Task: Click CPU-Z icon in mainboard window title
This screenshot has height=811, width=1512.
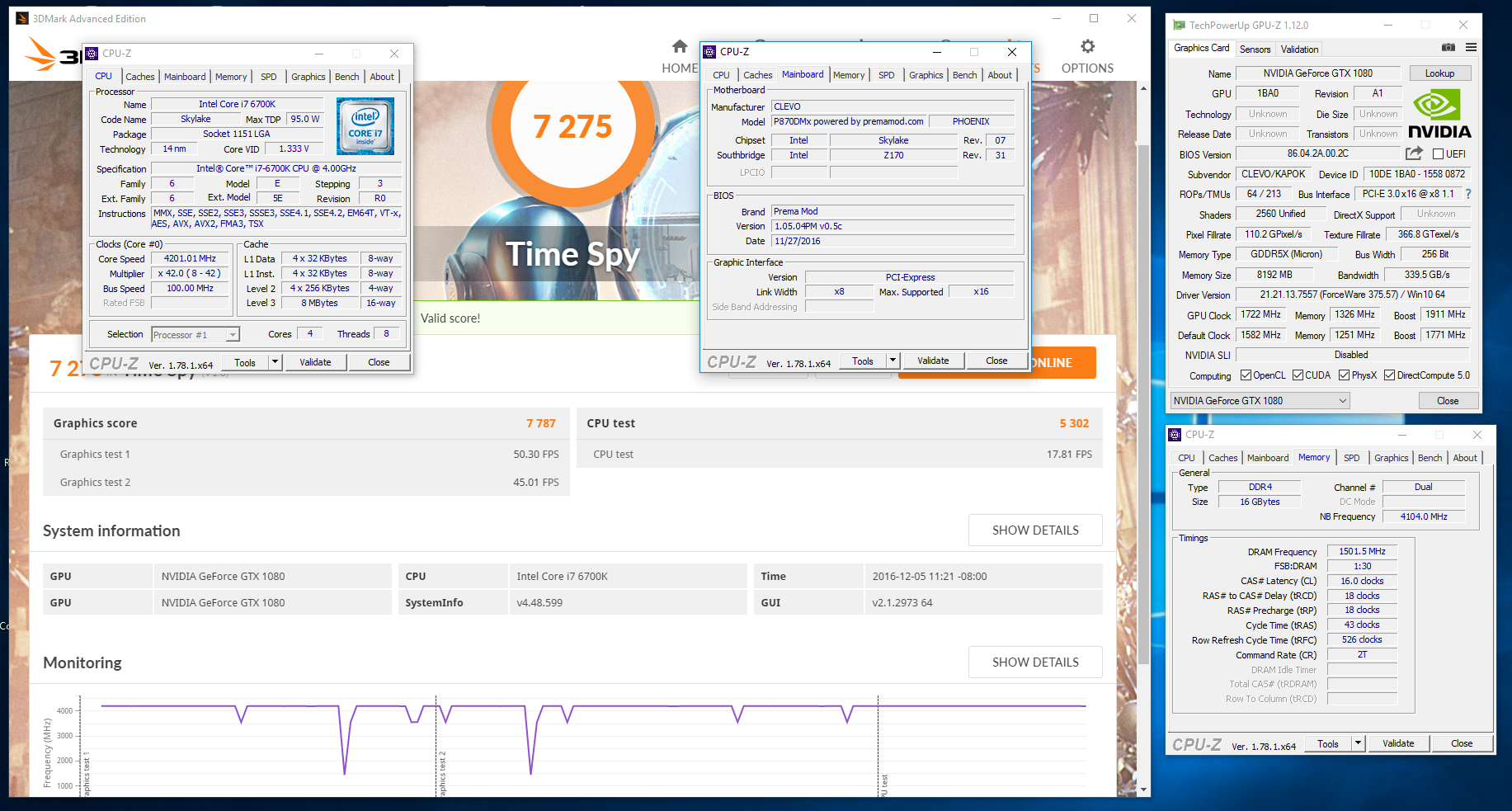Action: [709, 52]
